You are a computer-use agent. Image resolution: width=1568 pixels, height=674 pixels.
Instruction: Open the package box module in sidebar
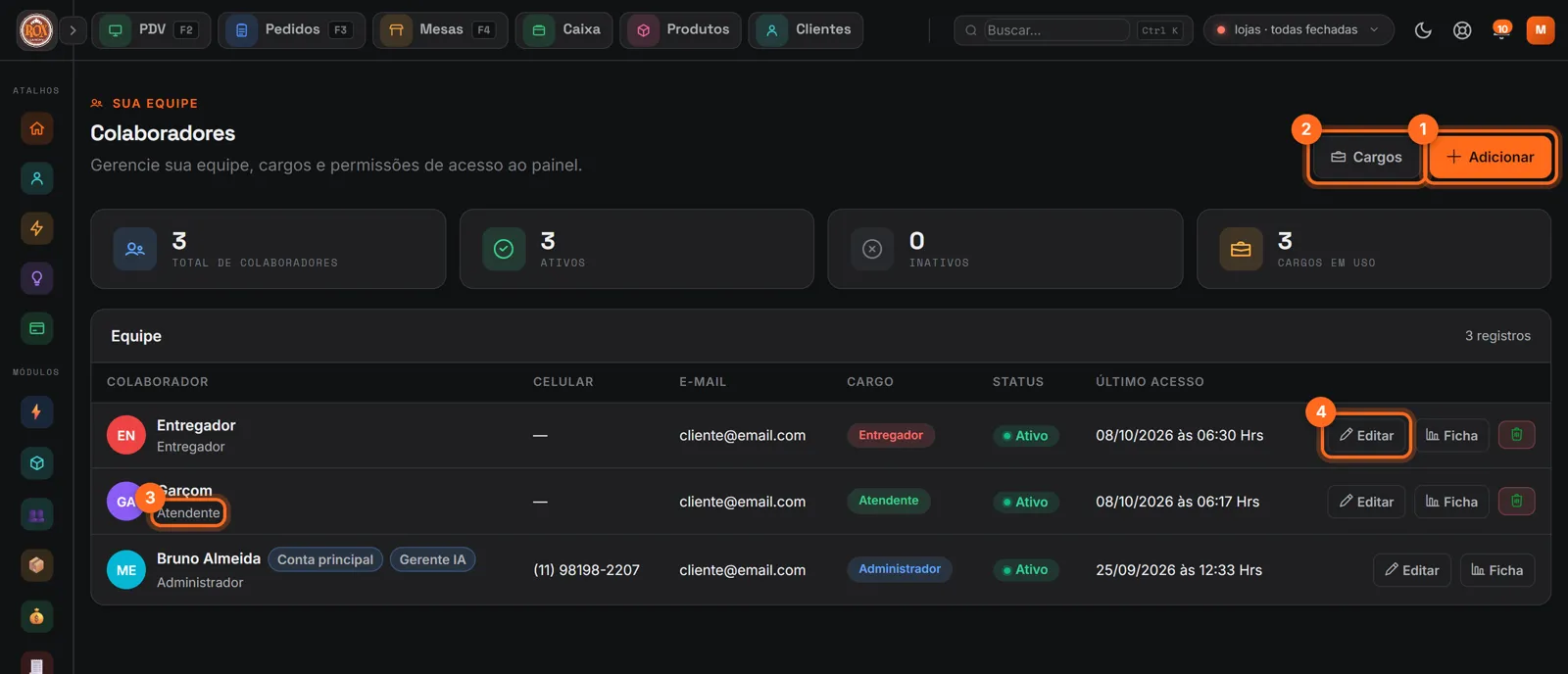[37, 565]
